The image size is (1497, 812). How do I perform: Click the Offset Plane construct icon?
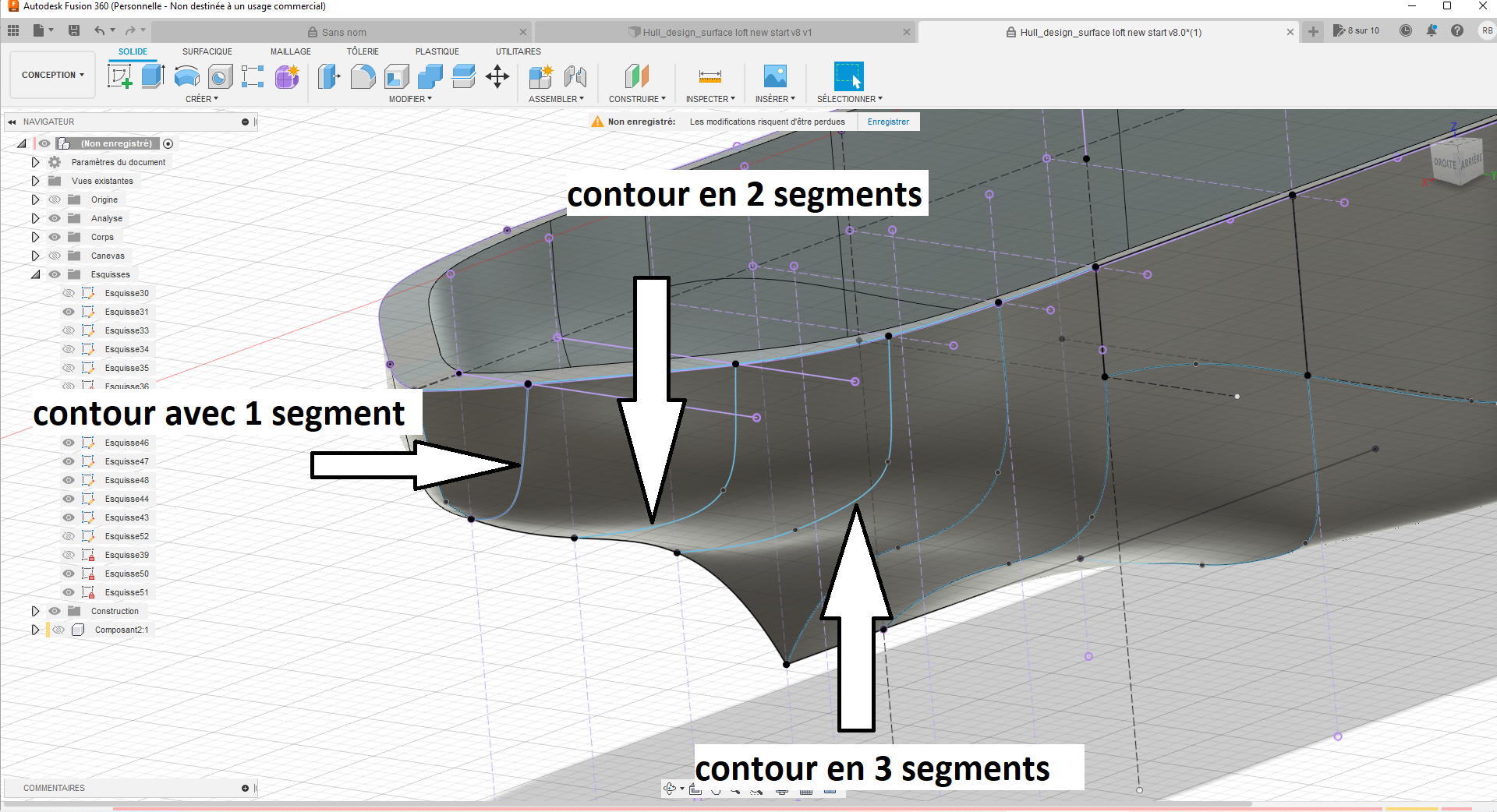click(637, 76)
